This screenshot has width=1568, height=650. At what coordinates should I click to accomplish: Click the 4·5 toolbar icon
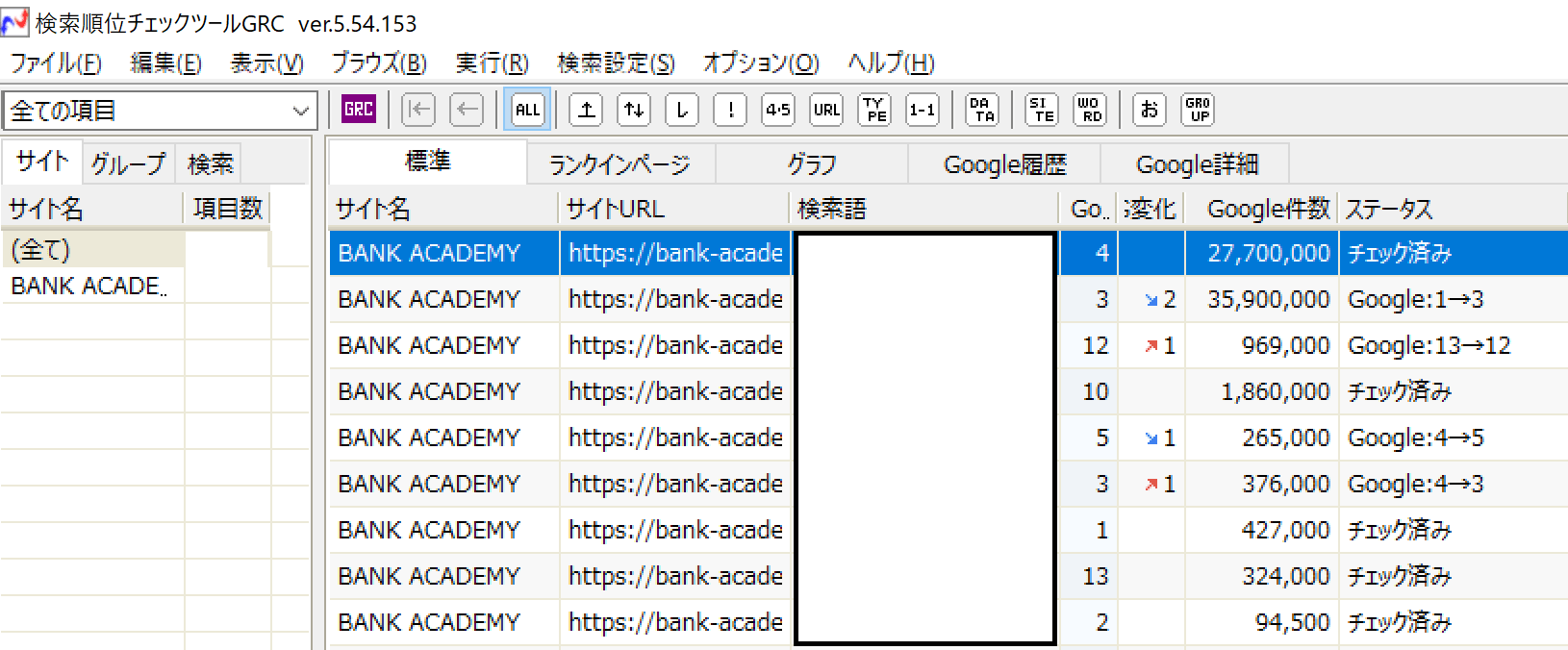click(x=778, y=110)
